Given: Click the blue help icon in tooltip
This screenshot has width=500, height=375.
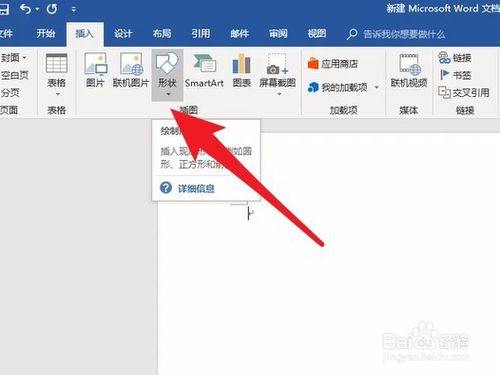Looking at the screenshot, I should pyautogui.click(x=166, y=188).
